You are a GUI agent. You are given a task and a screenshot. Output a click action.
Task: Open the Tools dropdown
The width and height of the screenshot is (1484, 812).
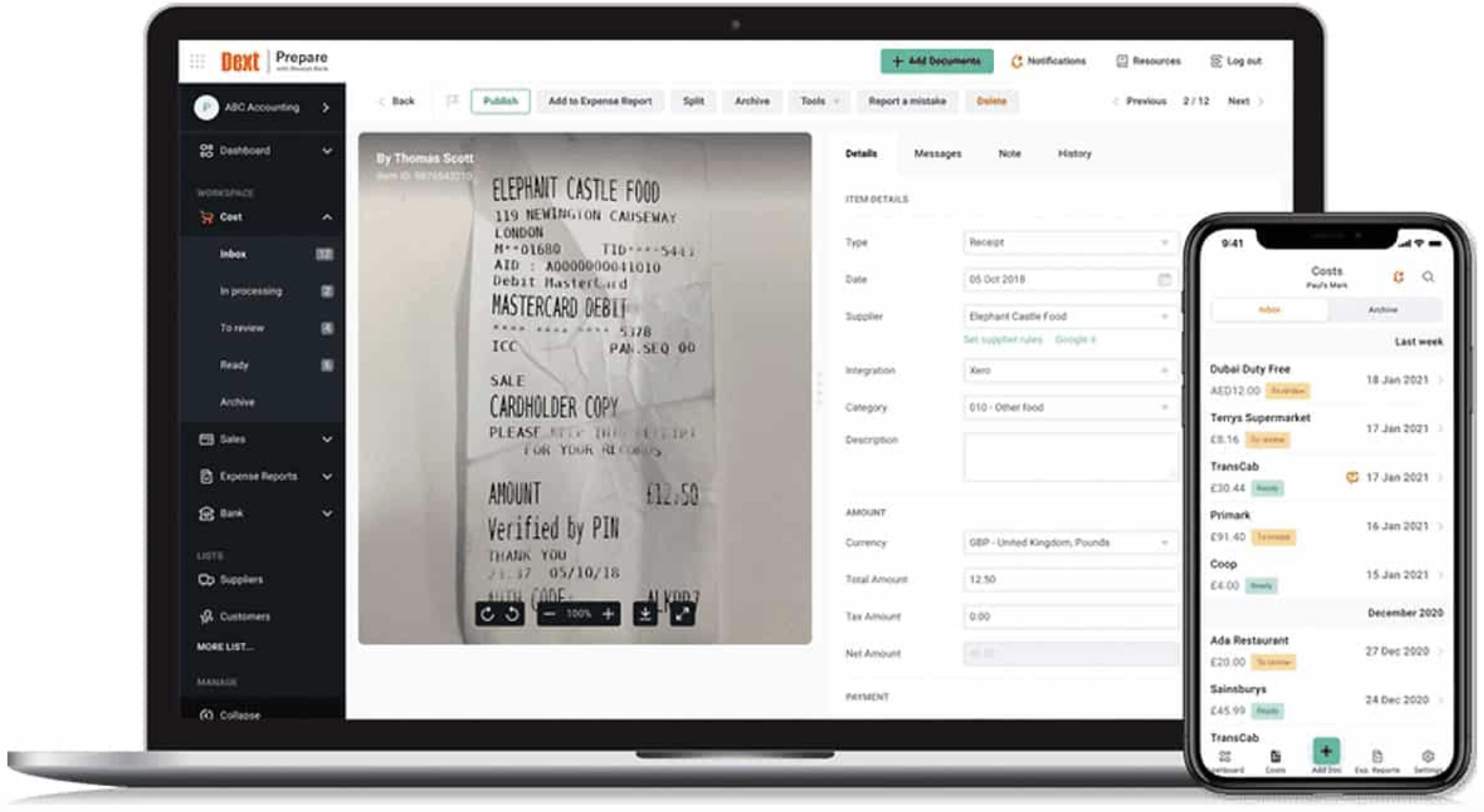[x=819, y=101]
